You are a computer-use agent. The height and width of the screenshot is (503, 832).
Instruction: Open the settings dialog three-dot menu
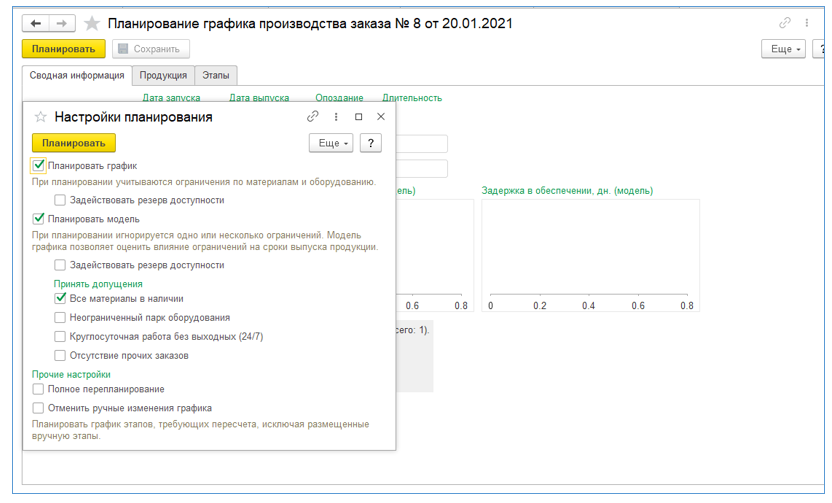pos(336,117)
